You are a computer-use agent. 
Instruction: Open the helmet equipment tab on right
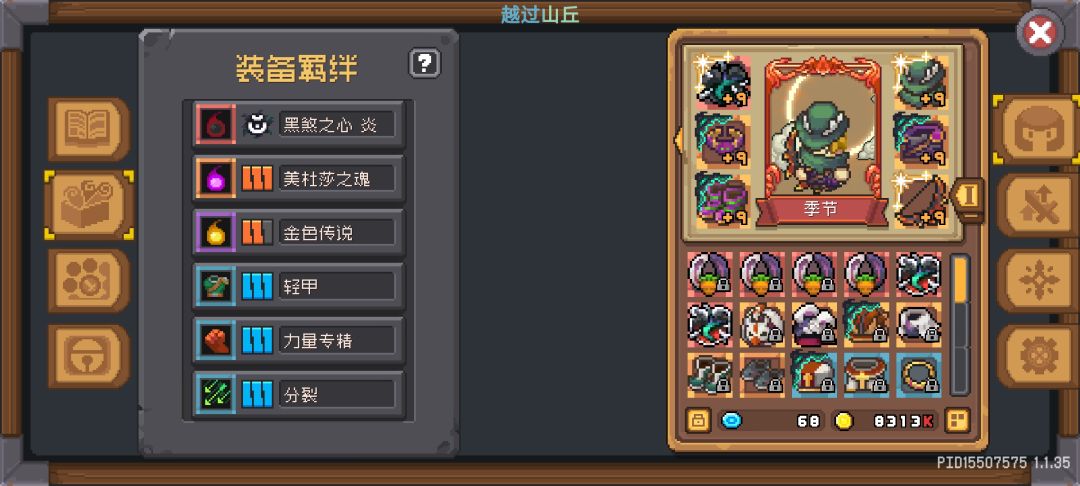coord(1035,129)
